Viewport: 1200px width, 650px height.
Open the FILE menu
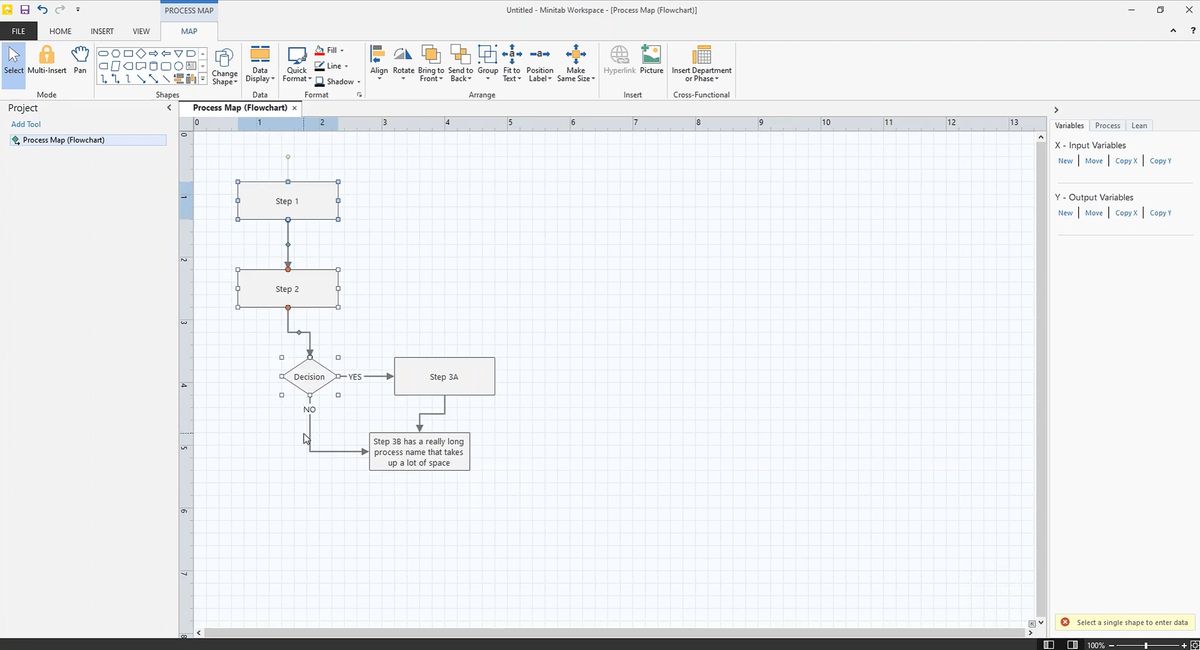pos(17,31)
